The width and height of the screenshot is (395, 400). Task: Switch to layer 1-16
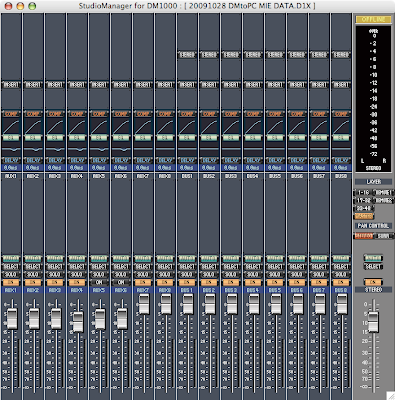(363, 193)
